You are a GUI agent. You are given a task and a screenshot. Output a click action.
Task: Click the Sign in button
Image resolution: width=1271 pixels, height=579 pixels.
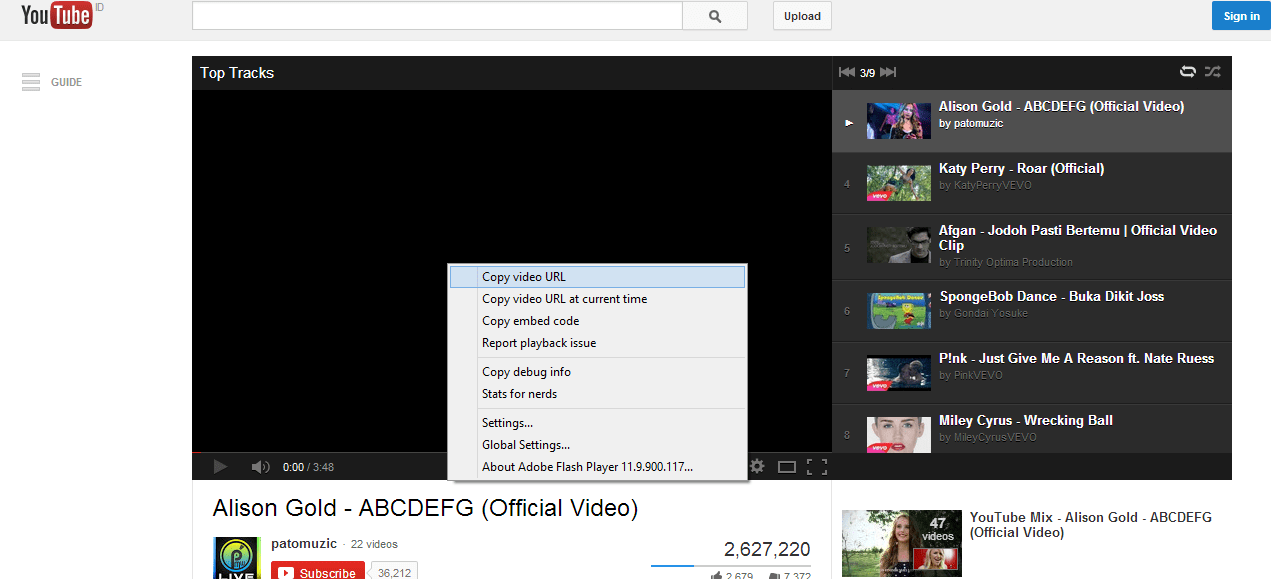[1241, 16]
